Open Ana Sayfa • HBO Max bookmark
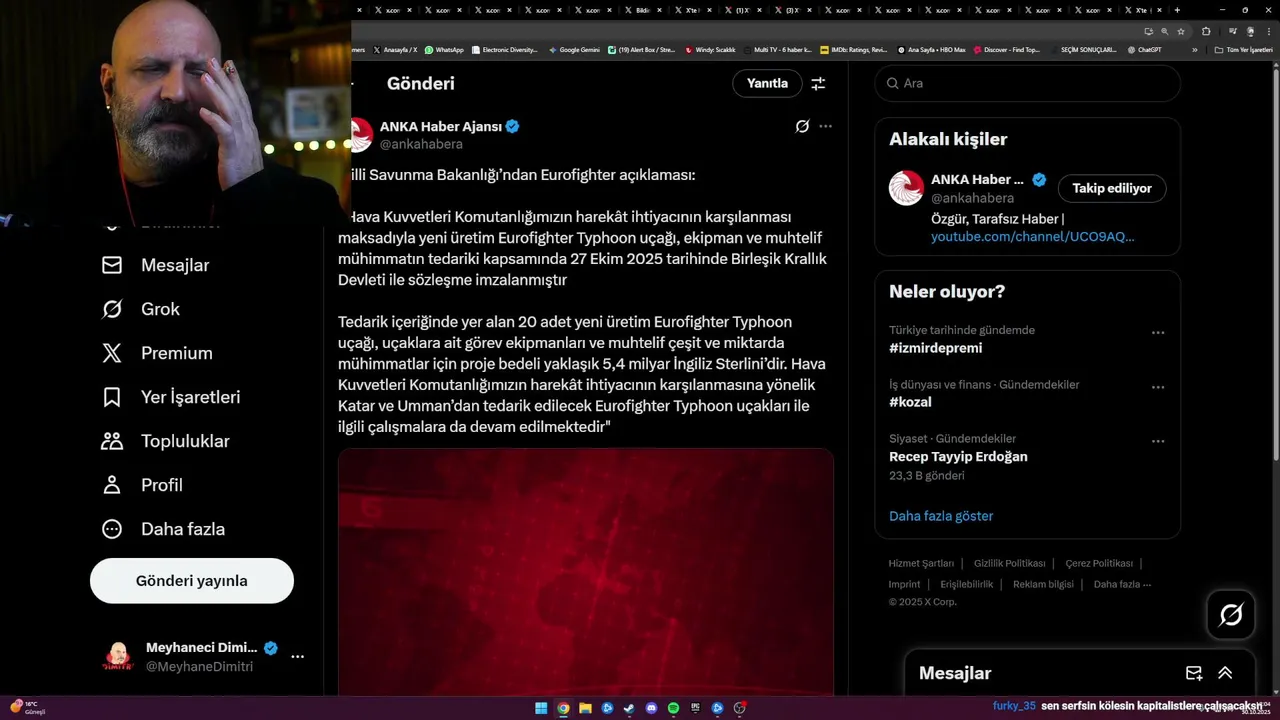The width and height of the screenshot is (1280, 720). 931,49
